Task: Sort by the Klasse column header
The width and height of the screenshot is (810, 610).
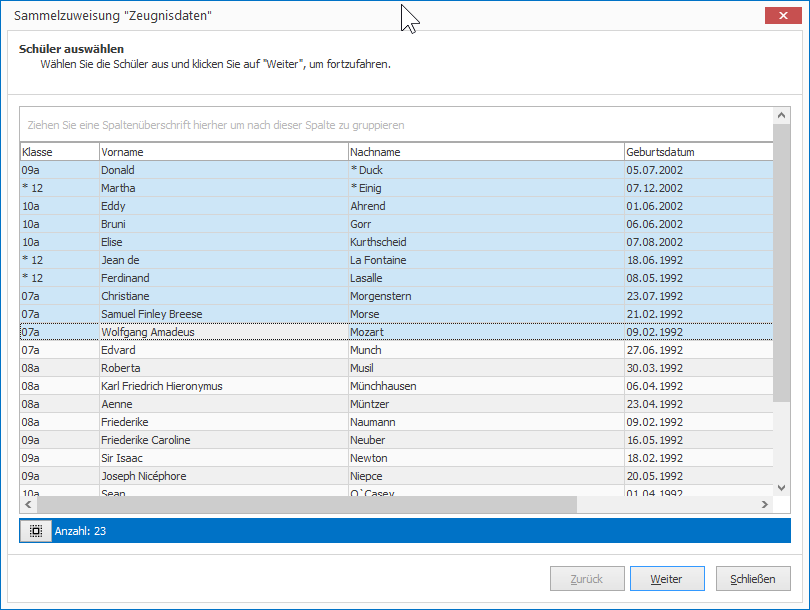Action: pyautogui.click(x=59, y=152)
